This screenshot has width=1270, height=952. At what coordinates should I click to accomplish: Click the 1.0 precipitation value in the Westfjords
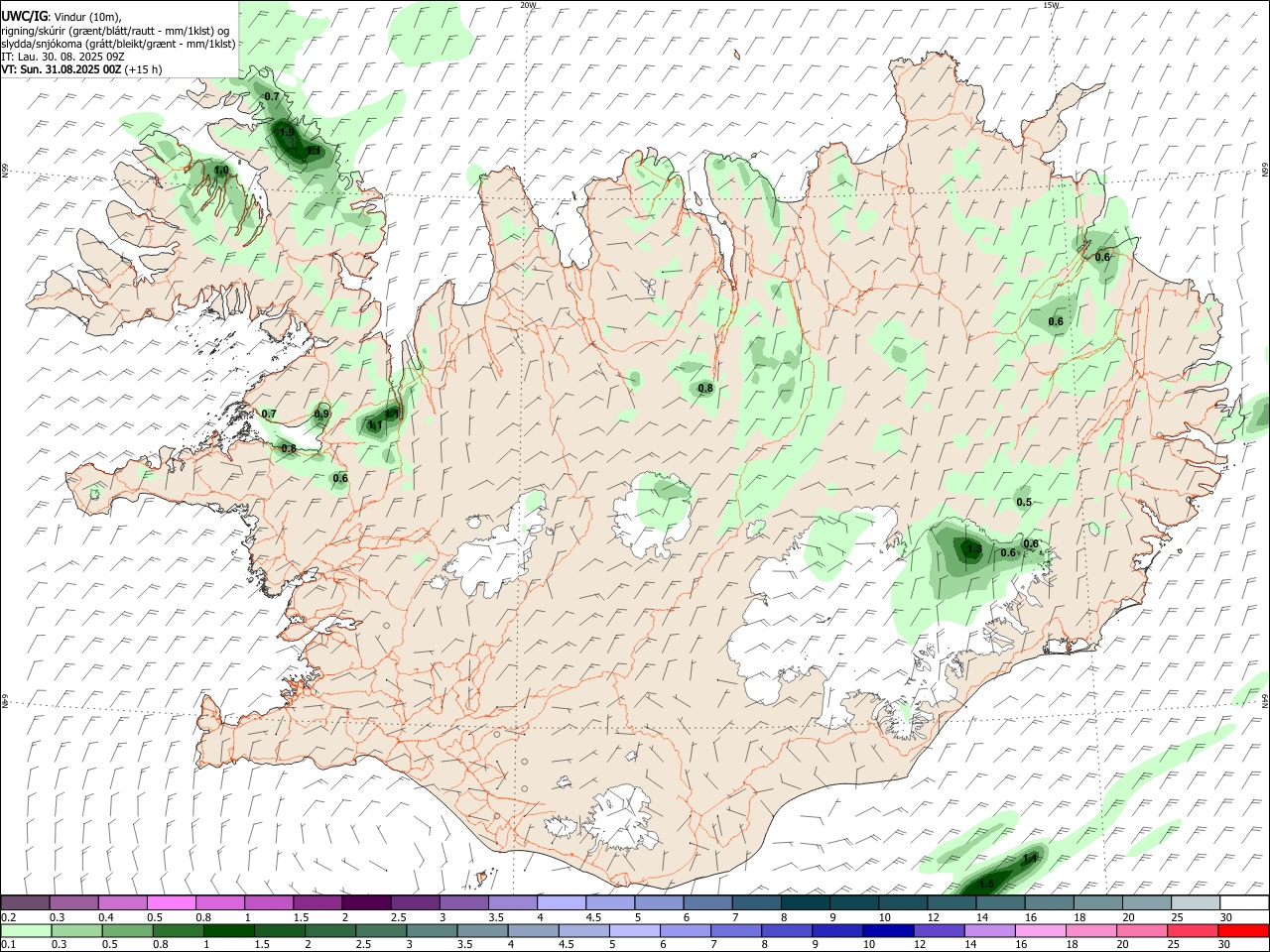221,171
